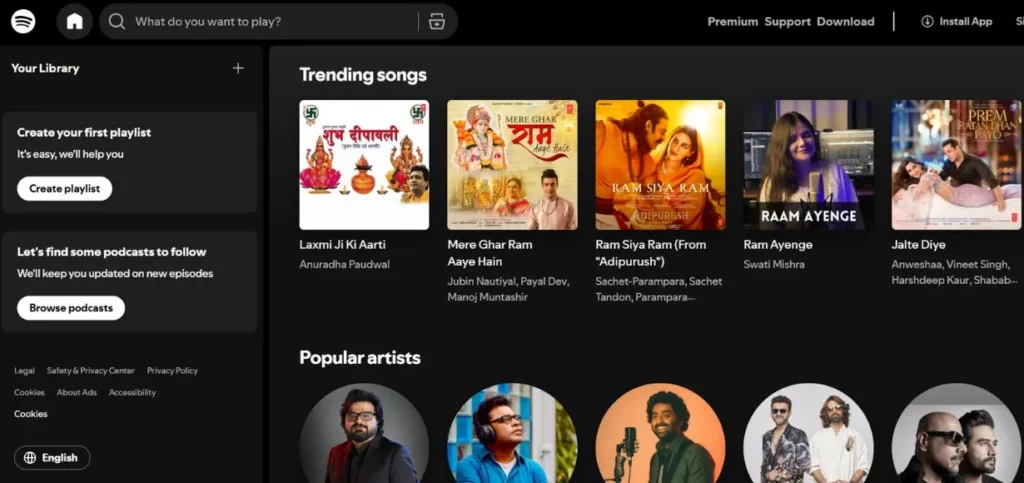1024x483 pixels.
Task: Click the Jalte Diye song title
Action: pyautogui.click(x=918, y=245)
